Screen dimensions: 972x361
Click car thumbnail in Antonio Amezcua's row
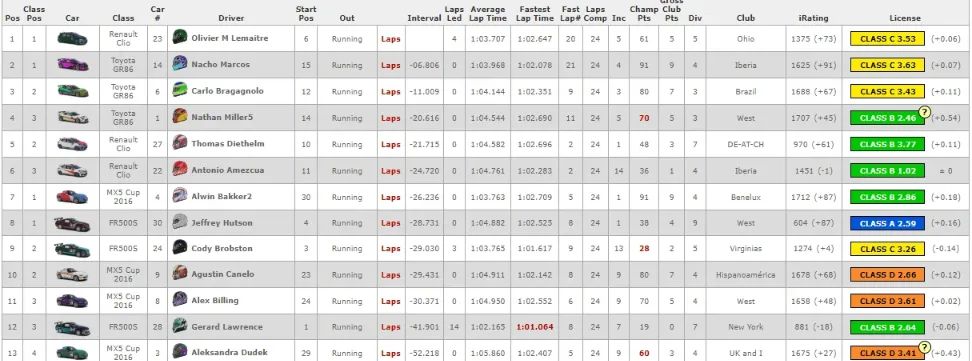click(x=73, y=170)
